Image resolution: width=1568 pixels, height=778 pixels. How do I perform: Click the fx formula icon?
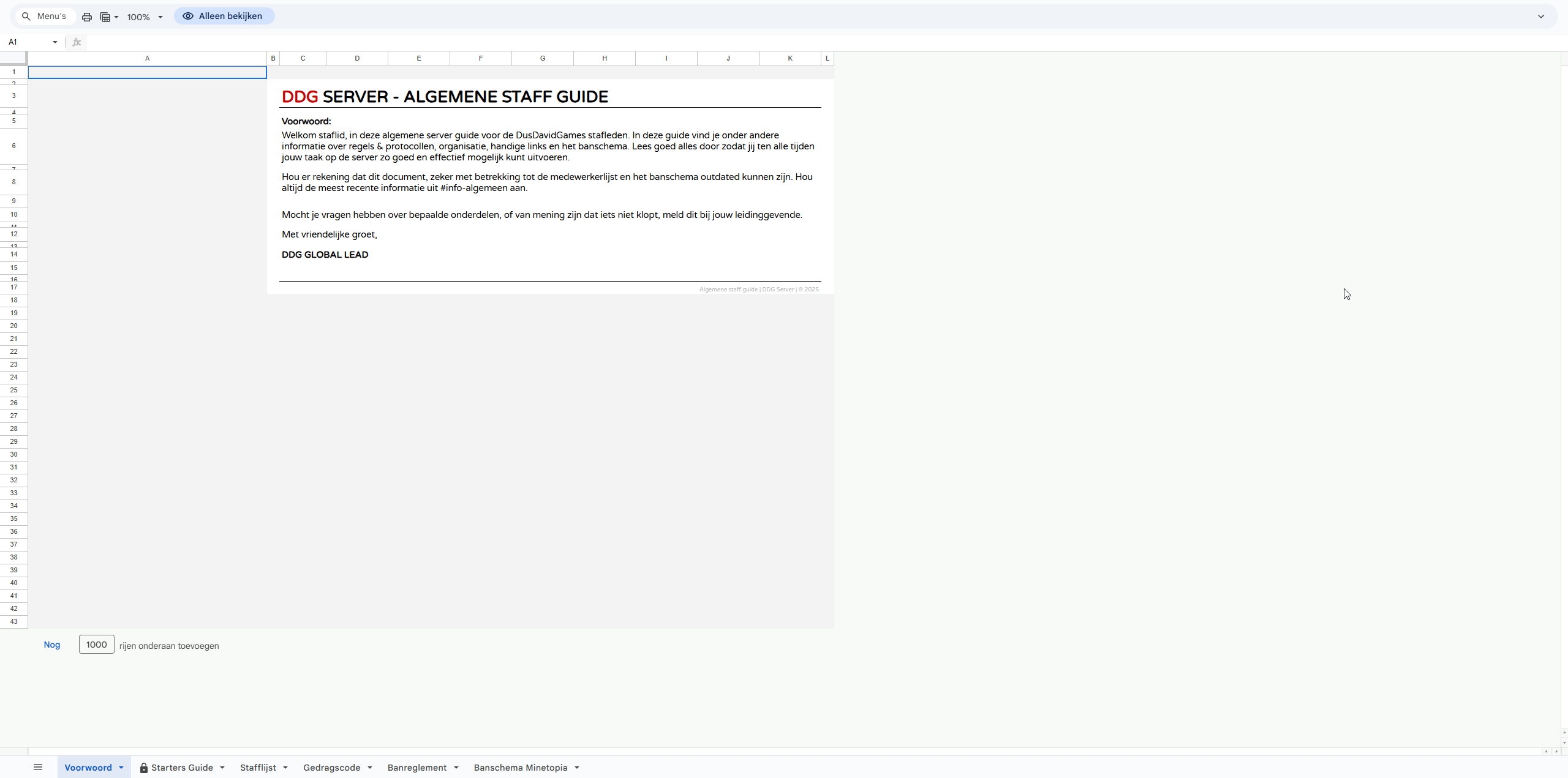pyautogui.click(x=77, y=42)
